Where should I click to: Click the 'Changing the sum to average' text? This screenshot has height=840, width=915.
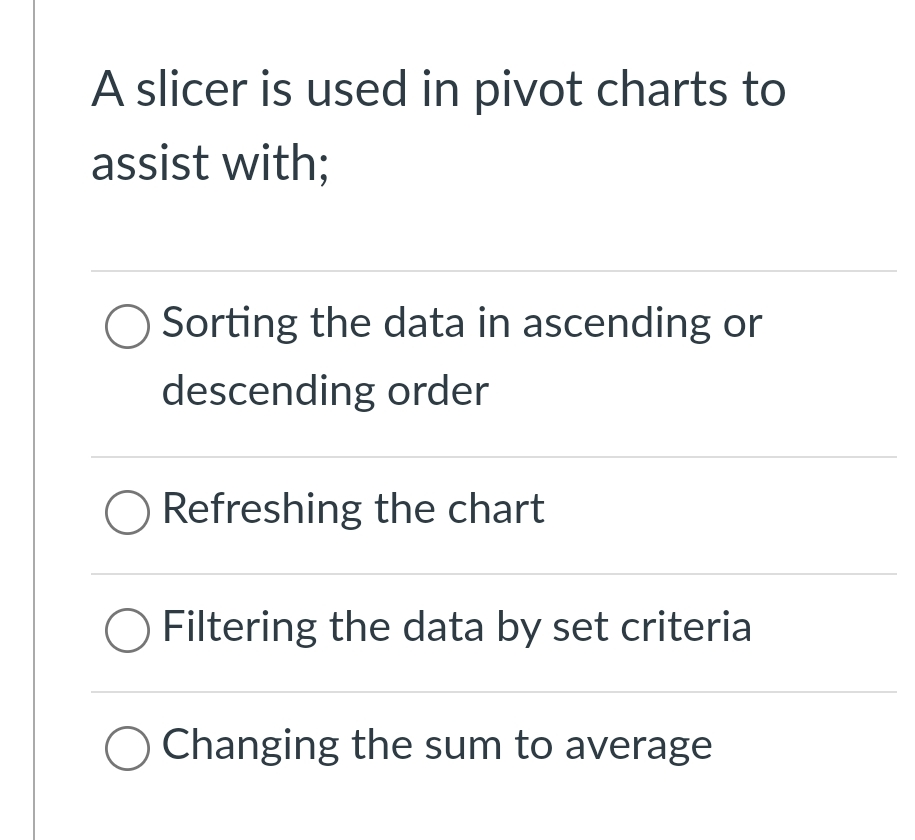(436, 746)
